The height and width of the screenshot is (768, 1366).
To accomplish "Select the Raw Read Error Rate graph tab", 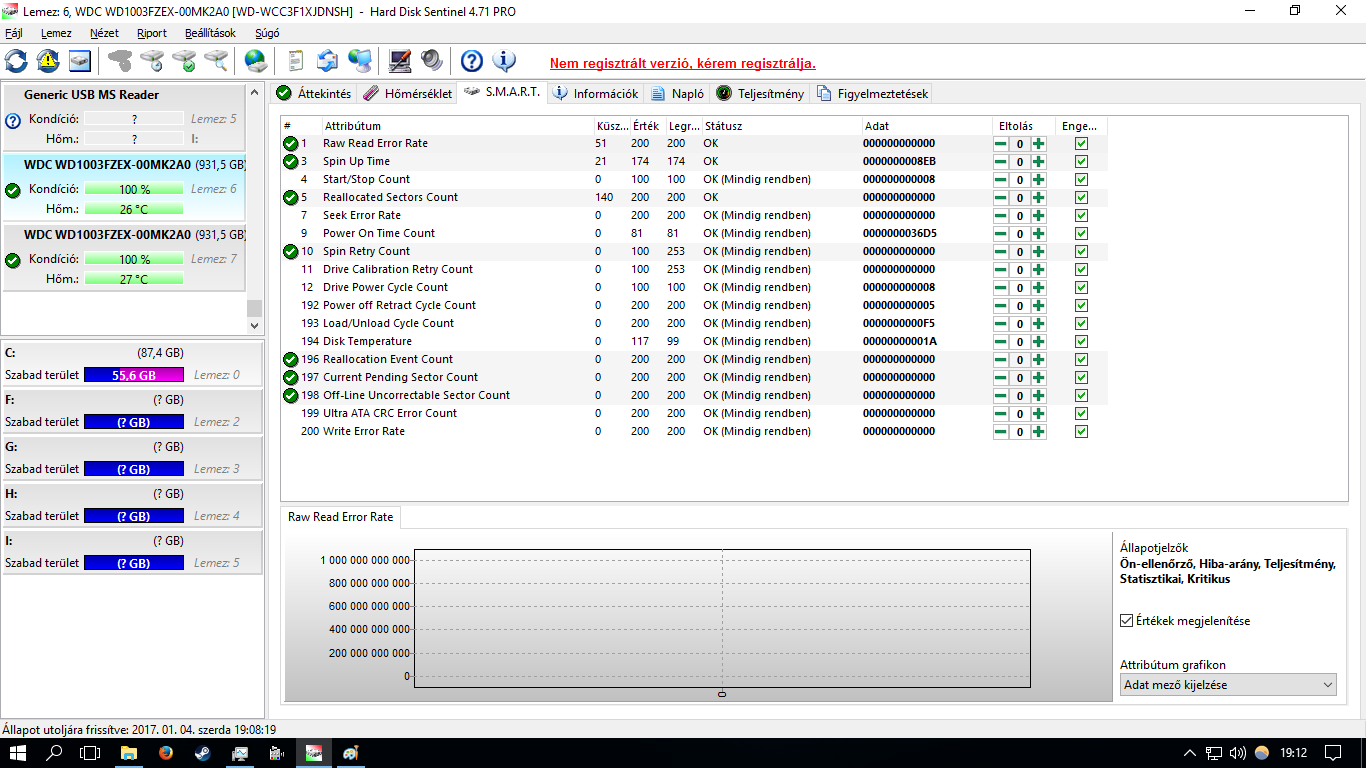I will (x=340, y=517).
